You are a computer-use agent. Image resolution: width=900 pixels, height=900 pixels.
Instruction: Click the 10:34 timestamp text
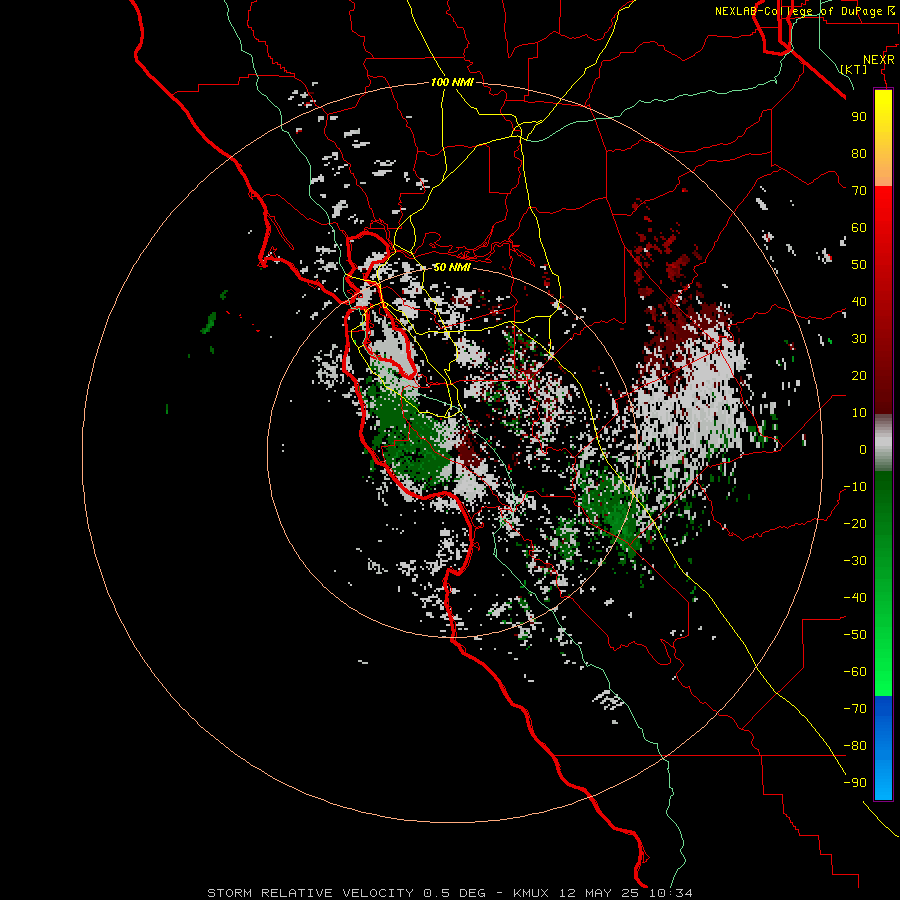tap(671, 893)
